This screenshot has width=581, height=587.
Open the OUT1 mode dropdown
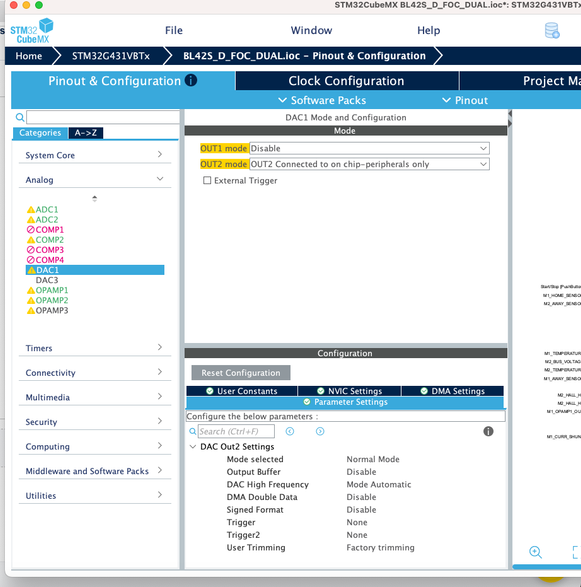click(369, 148)
